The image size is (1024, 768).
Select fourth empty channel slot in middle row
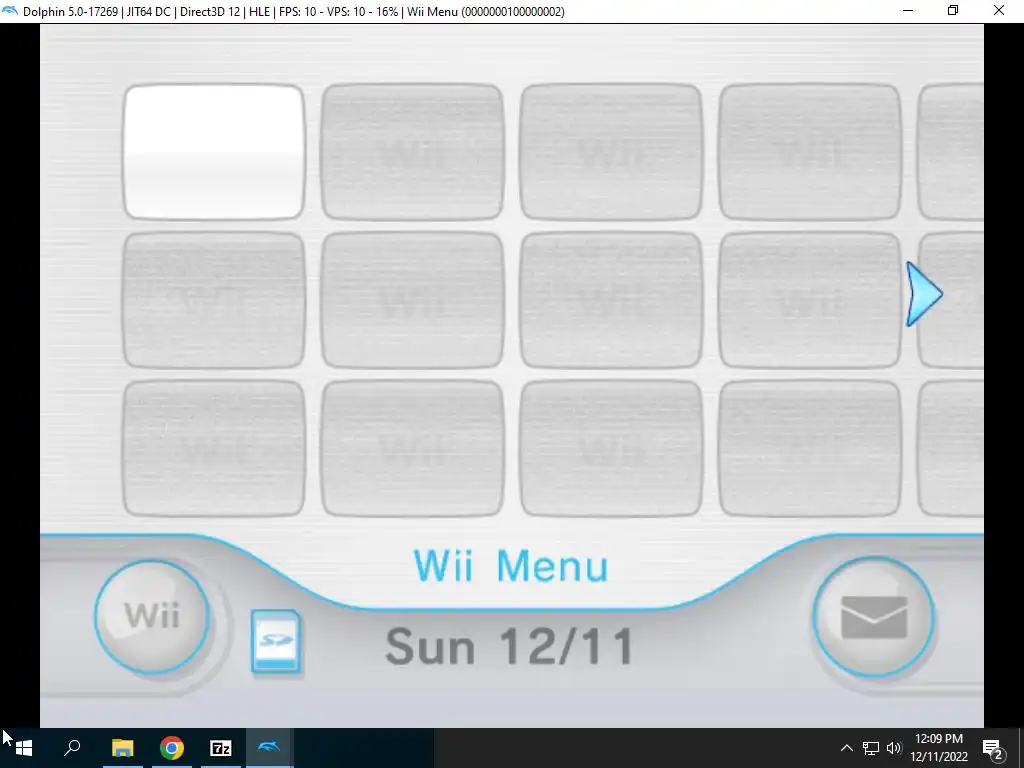810,300
